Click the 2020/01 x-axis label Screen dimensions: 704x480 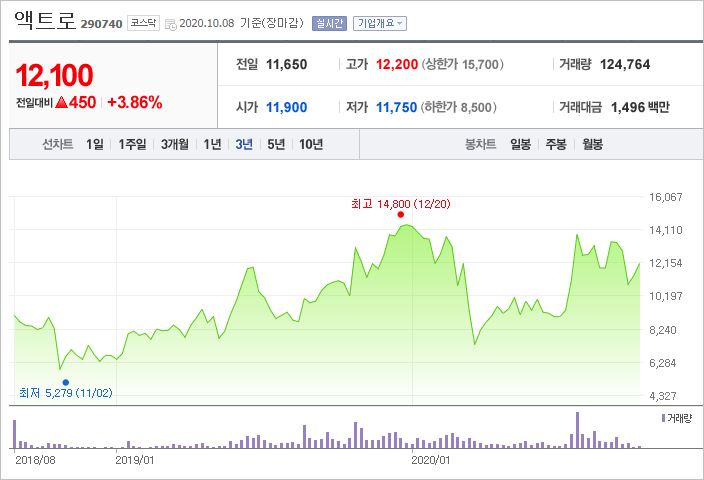point(431,460)
